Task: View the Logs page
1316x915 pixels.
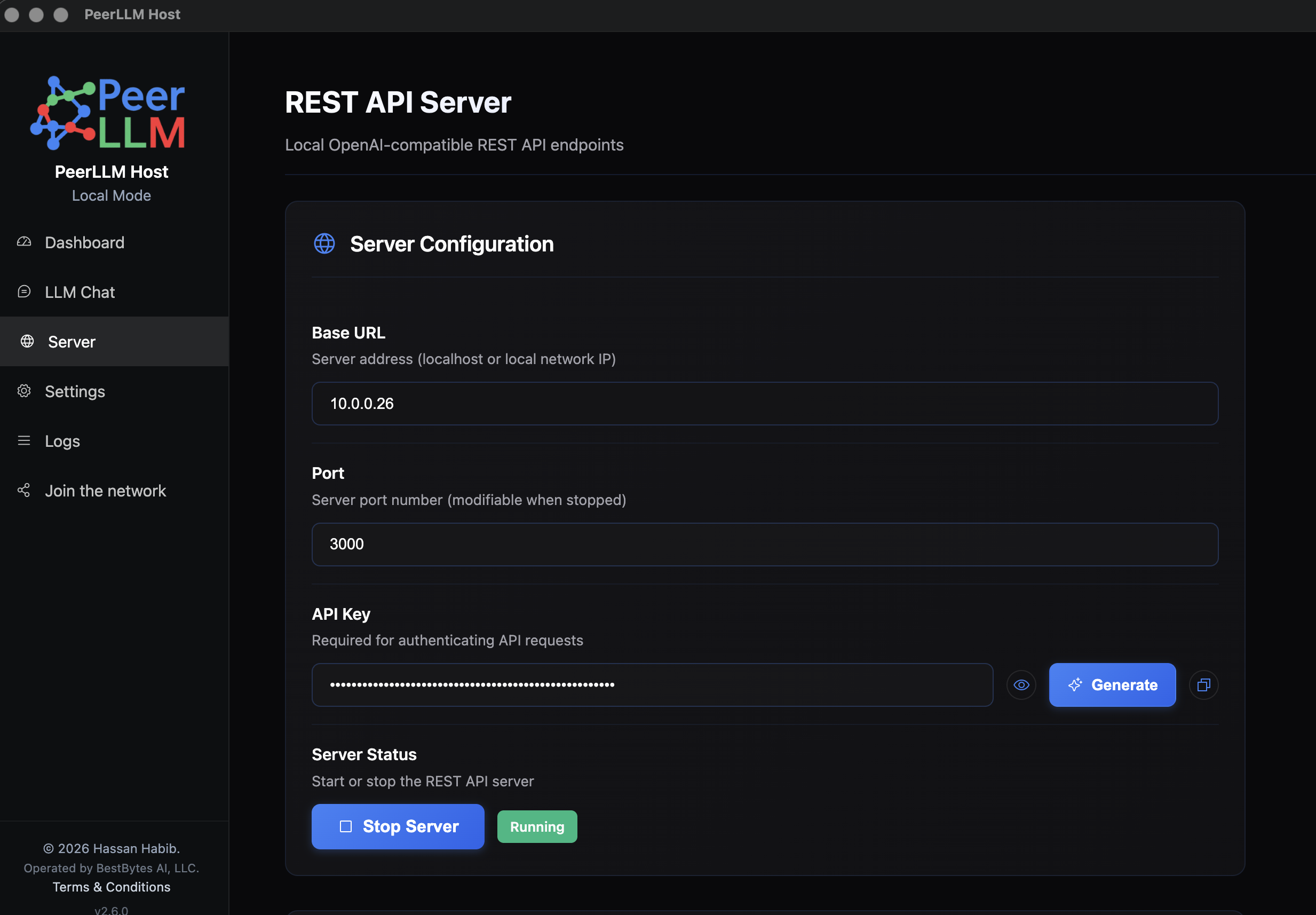Action: 114,441
